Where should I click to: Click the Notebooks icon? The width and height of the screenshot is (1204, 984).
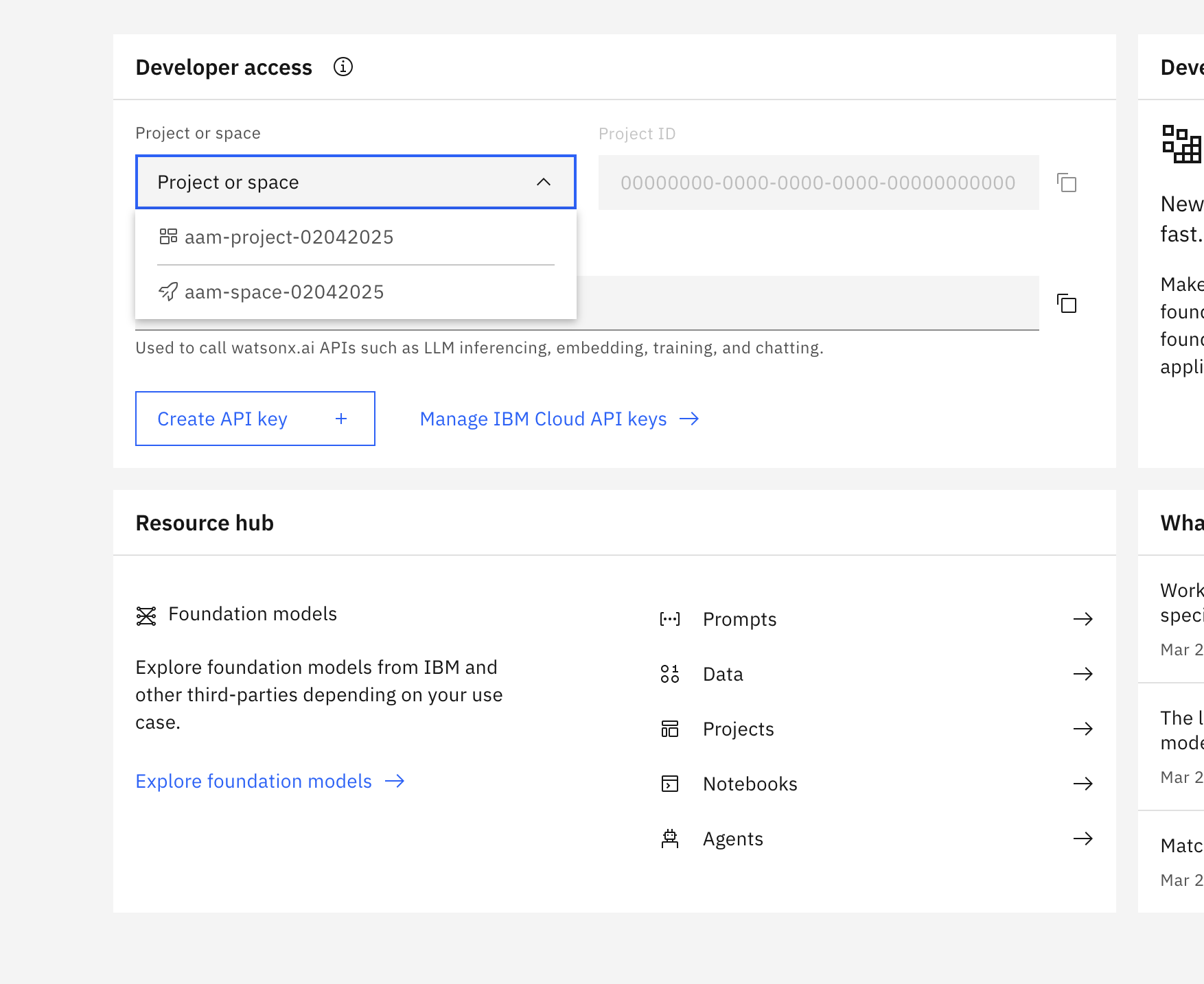pos(670,784)
